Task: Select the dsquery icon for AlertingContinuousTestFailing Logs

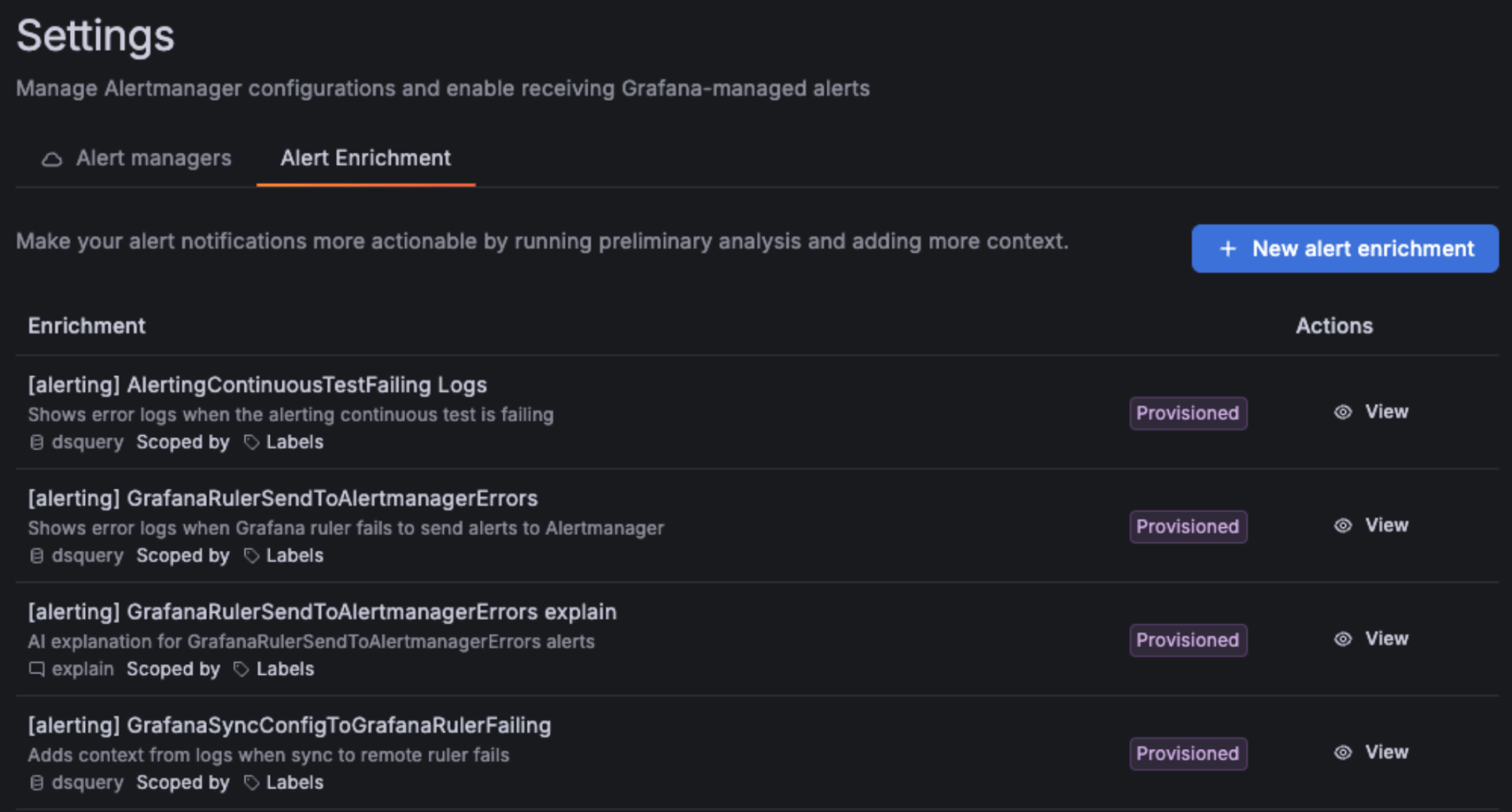Action: click(36, 442)
